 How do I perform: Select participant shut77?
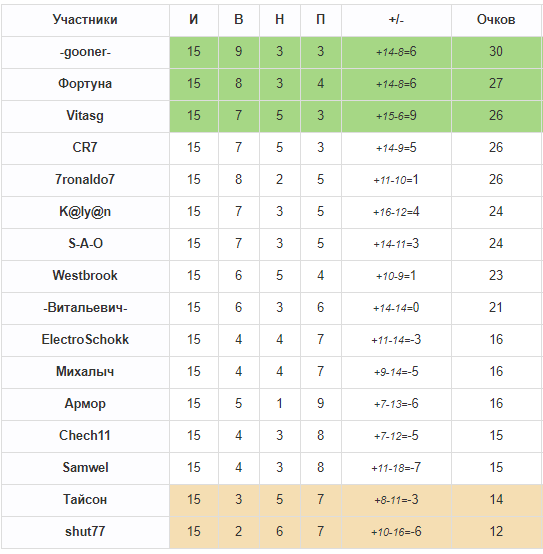click(85, 532)
